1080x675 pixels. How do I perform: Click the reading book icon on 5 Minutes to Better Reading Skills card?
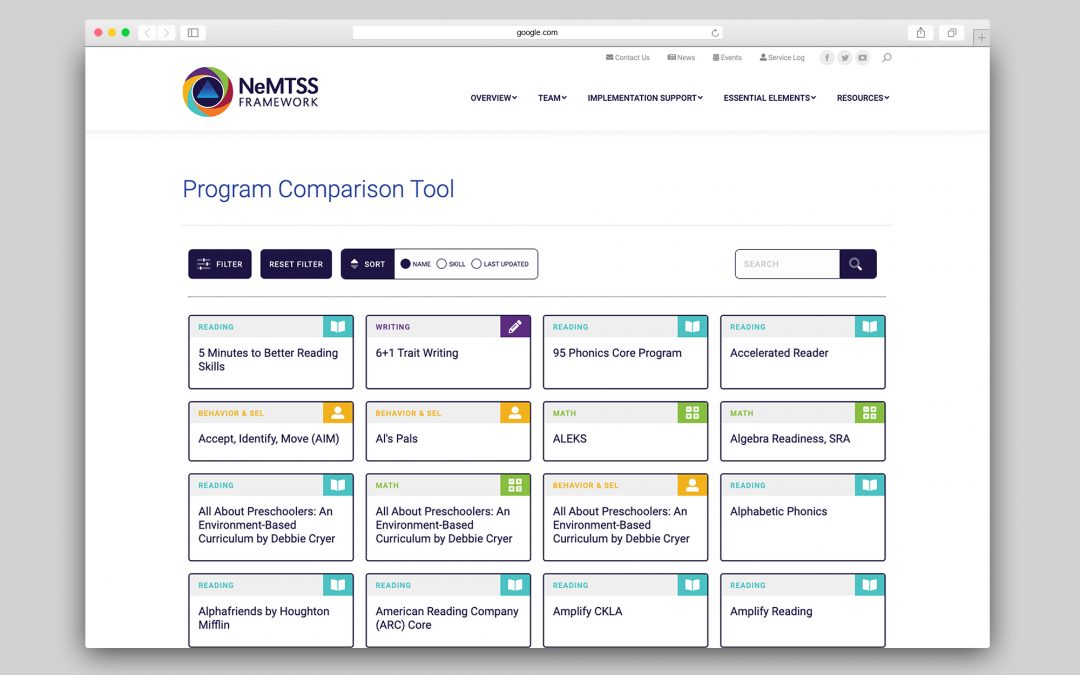tap(338, 326)
